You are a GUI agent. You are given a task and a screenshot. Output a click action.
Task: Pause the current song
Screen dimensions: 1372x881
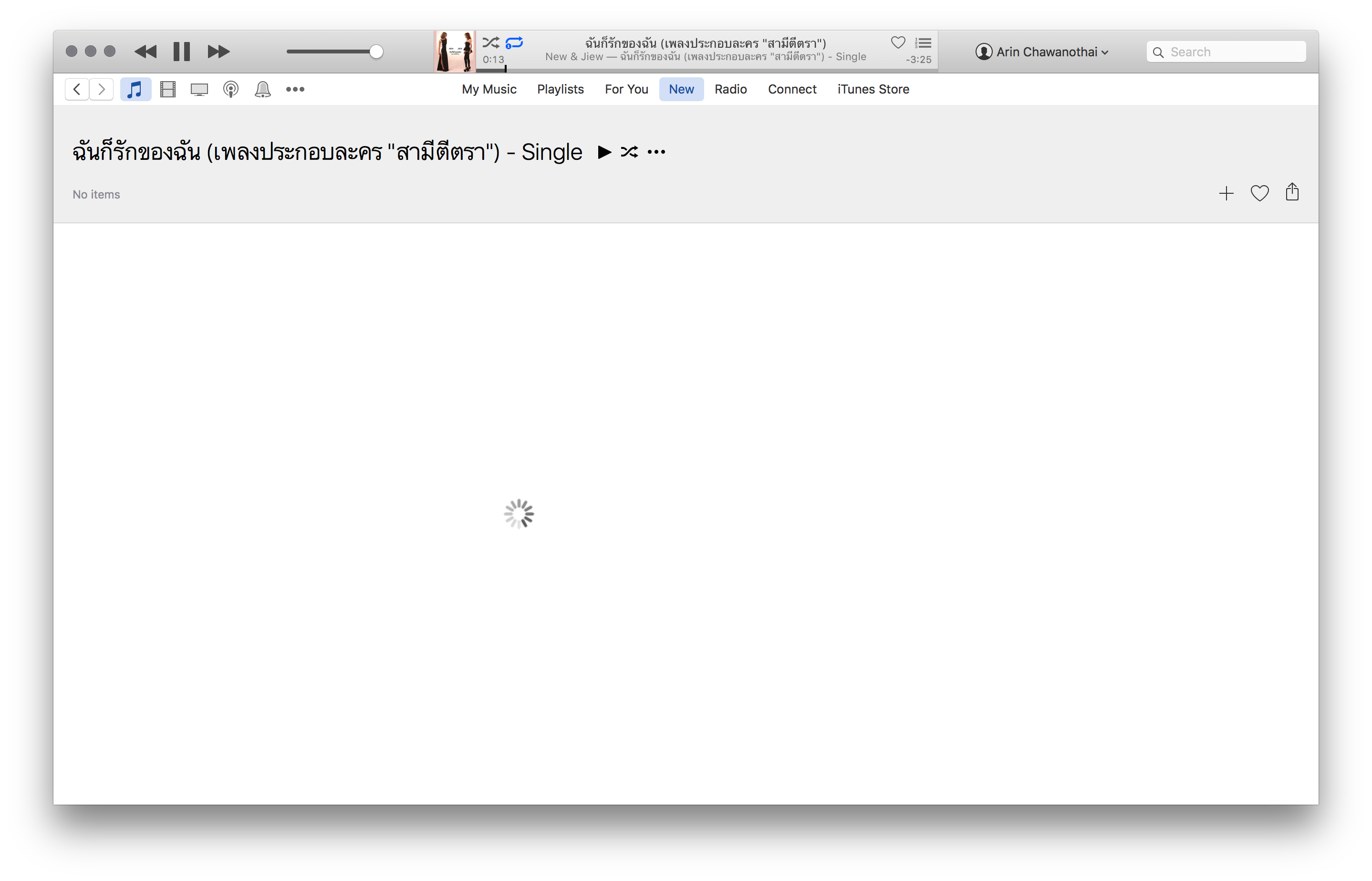tap(181, 52)
